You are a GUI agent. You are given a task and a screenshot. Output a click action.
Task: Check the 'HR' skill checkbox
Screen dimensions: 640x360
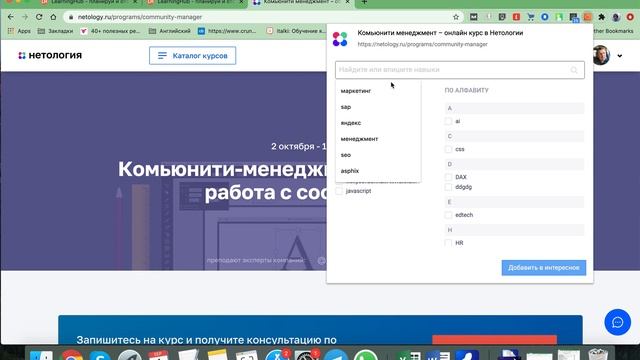(448, 243)
